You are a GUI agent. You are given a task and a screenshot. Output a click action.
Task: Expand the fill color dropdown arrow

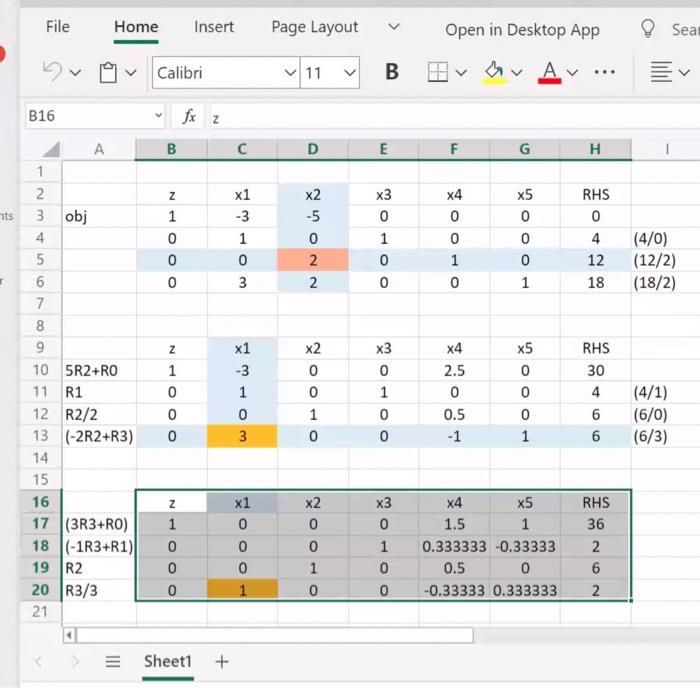517,72
